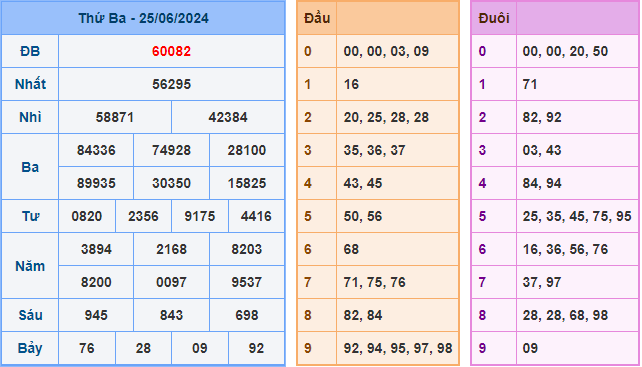Click Đuôi row '16, 36, 56, 76'
Viewport: 642px width, 367px height.
click(x=565, y=249)
